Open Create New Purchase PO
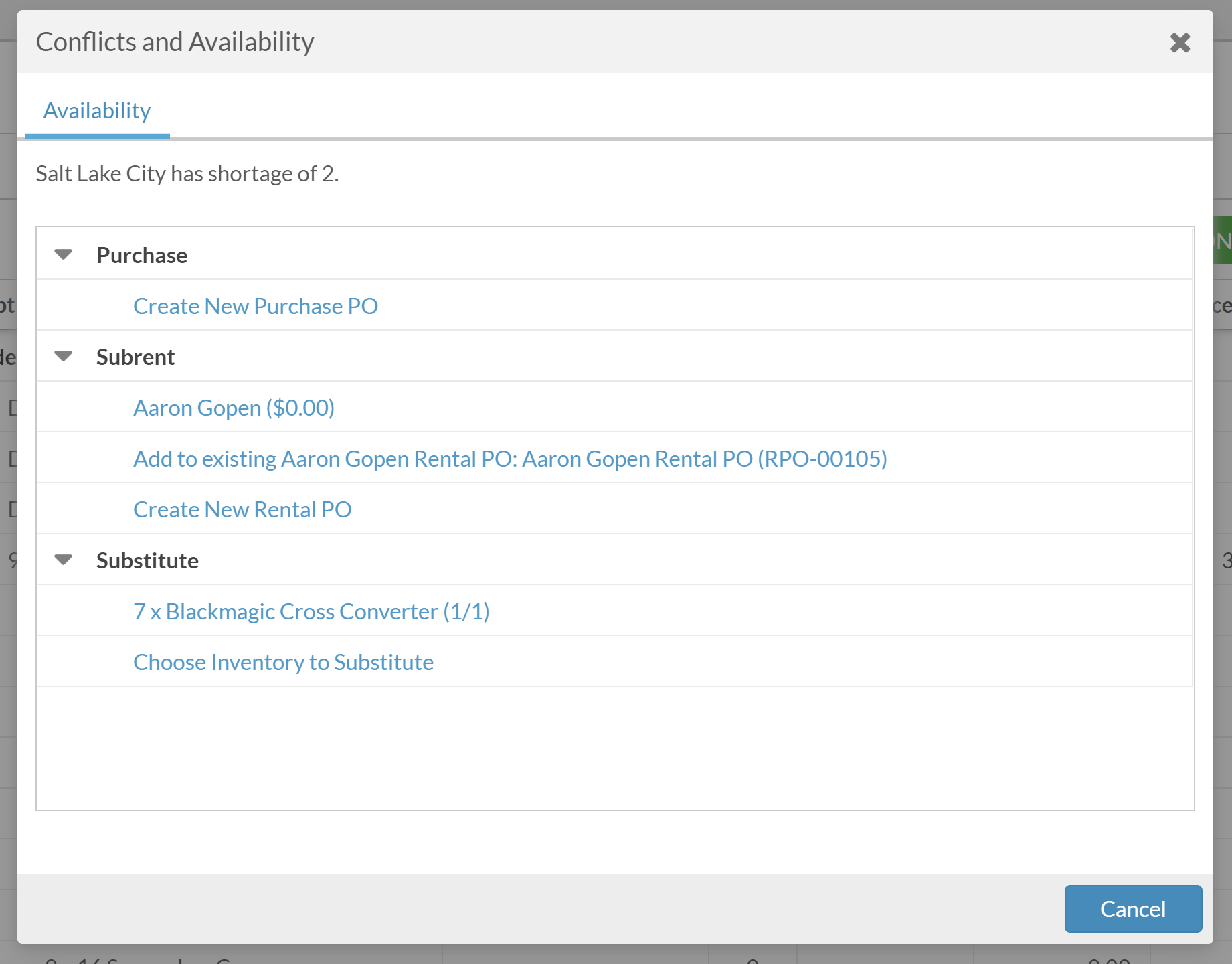This screenshot has width=1232, height=964. click(256, 306)
